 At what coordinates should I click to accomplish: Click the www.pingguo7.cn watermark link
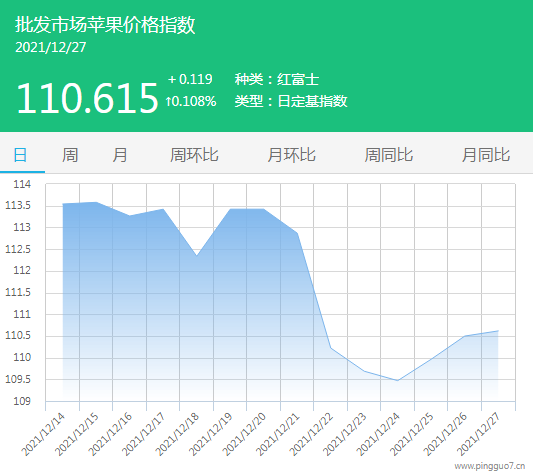489,466
